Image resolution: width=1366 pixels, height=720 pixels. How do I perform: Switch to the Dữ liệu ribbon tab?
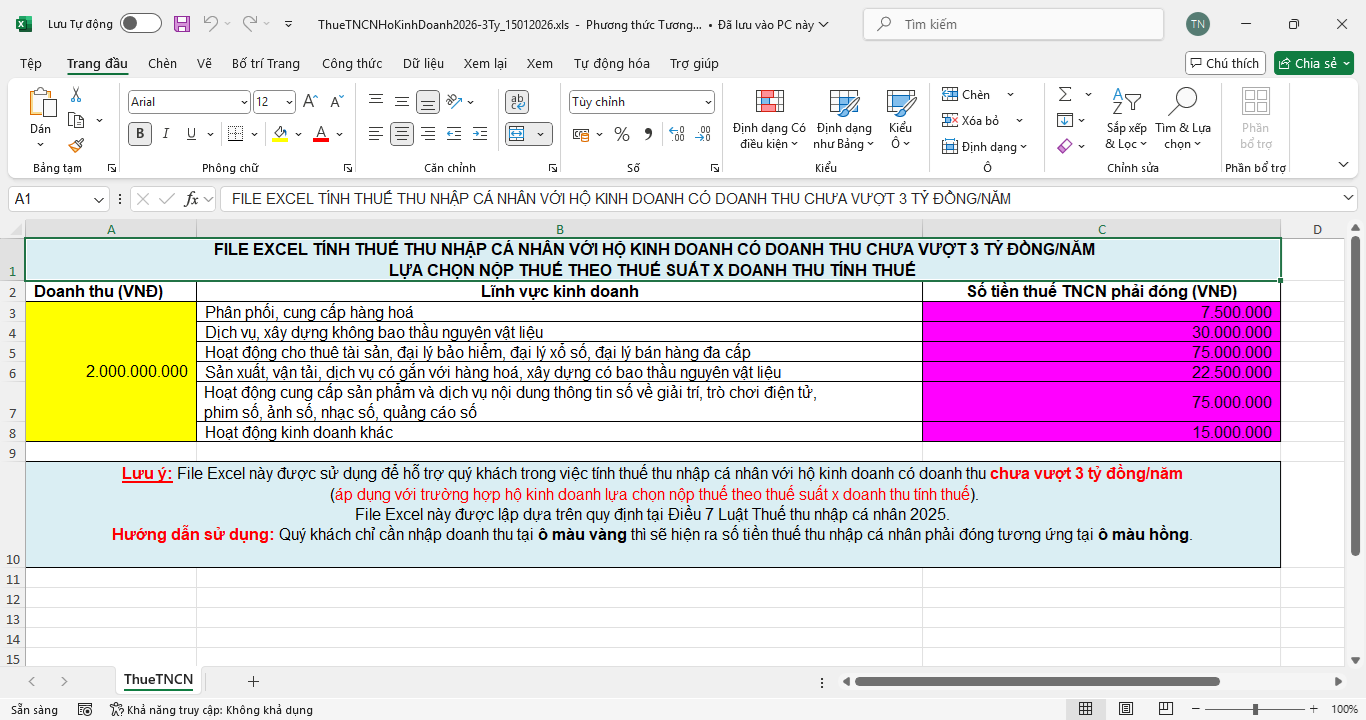click(x=423, y=63)
